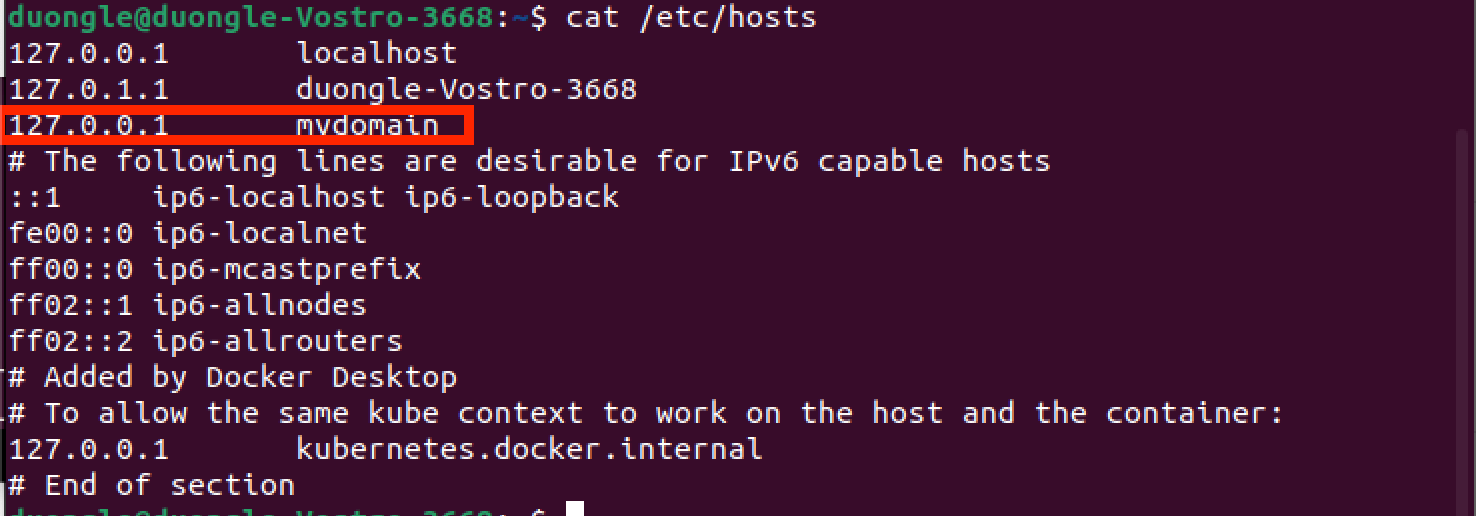Click the 127.0.1.1 IP address
The image size is (1476, 516).
[89, 89]
